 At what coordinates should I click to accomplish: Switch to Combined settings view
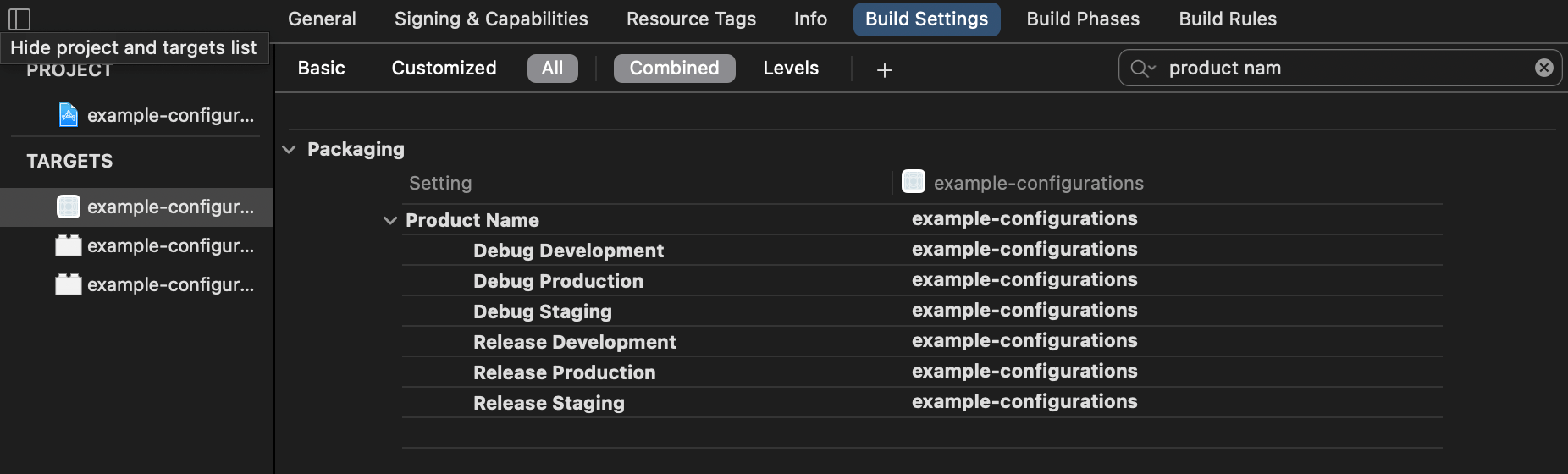674,69
